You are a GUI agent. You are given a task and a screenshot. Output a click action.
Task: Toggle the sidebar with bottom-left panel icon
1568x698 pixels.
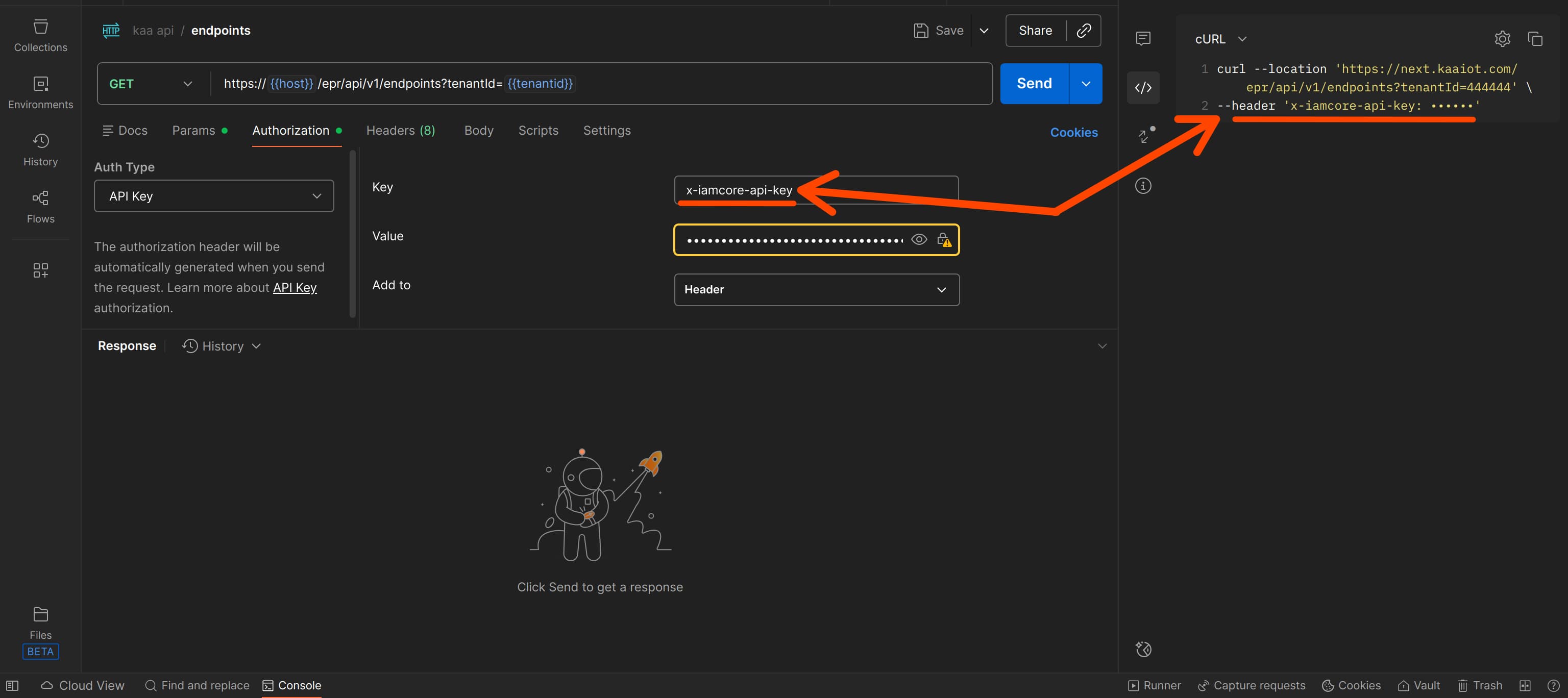pyautogui.click(x=12, y=685)
